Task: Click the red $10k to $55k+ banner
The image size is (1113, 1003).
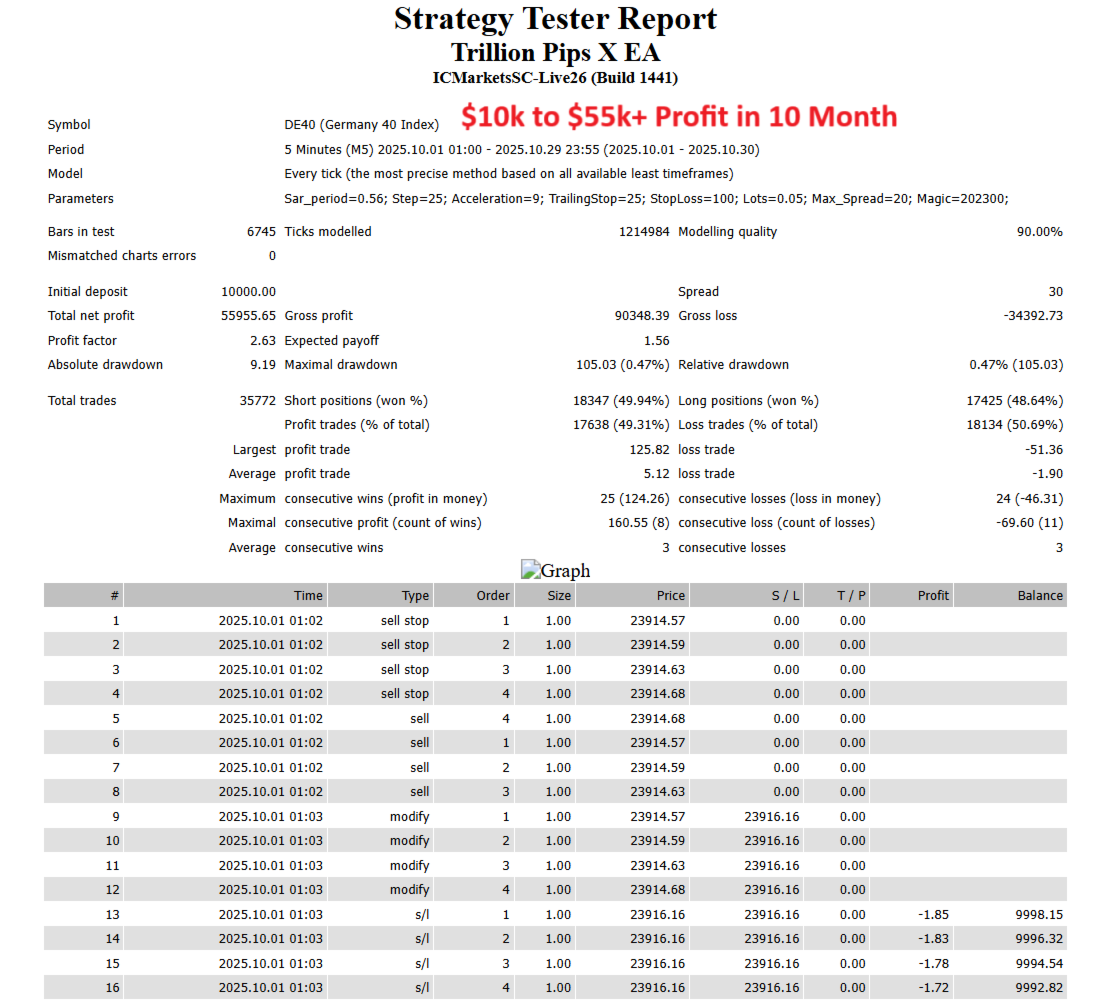Action: click(x=677, y=117)
